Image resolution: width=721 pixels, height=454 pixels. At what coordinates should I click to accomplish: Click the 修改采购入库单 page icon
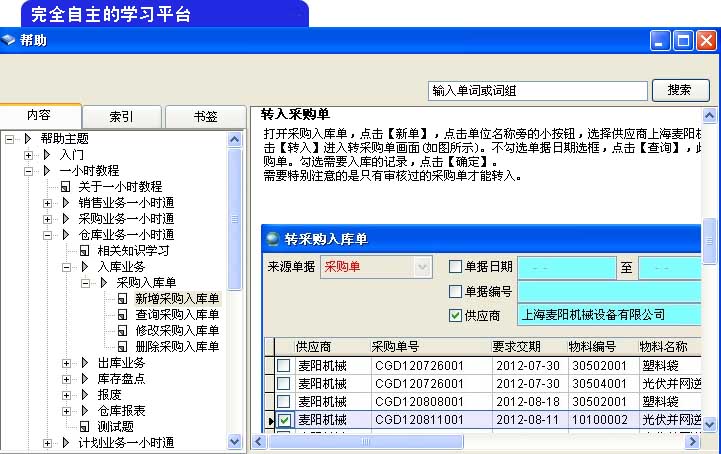[123, 331]
